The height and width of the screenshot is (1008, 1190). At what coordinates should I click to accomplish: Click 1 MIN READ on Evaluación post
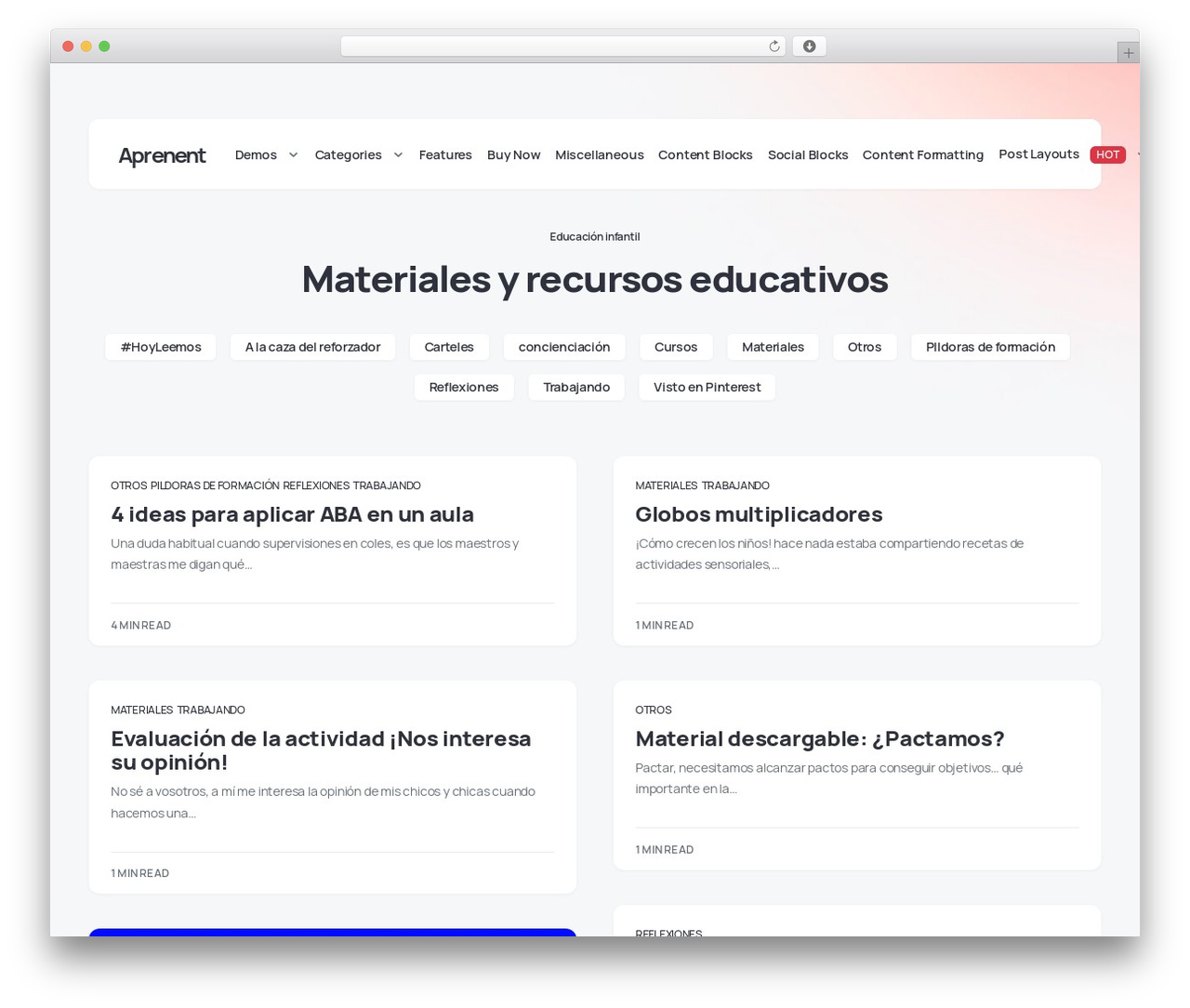tap(139, 873)
